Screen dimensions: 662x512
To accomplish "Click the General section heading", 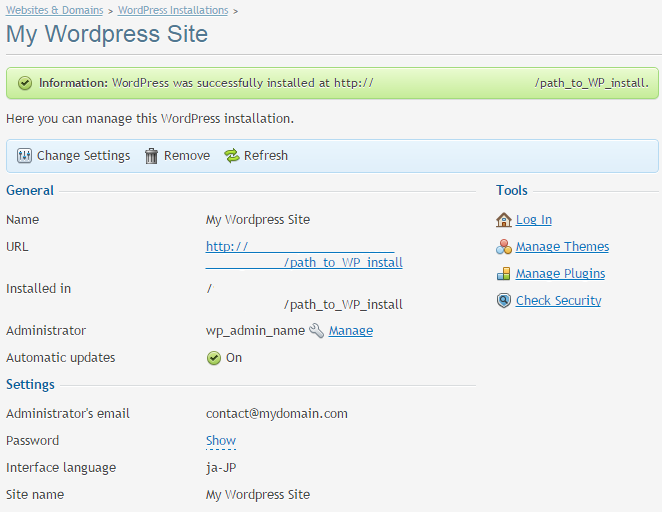I will click(30, 190).
